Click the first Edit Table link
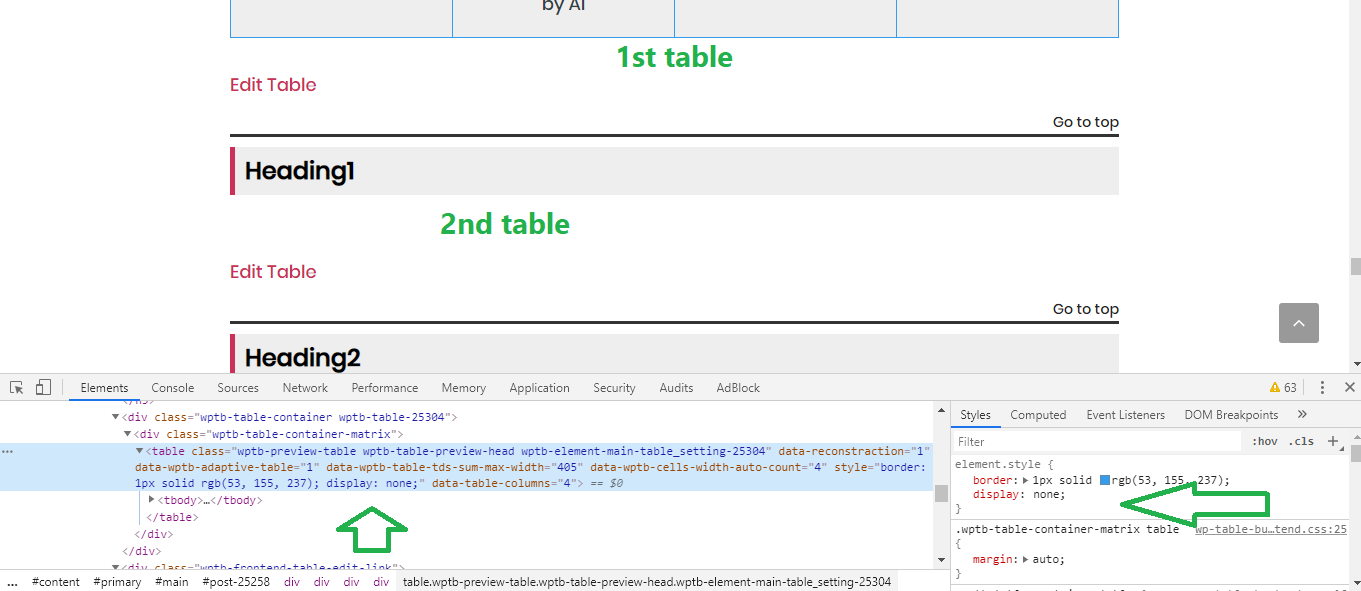This screenshot has width=1361, height=591. point(273,85)
